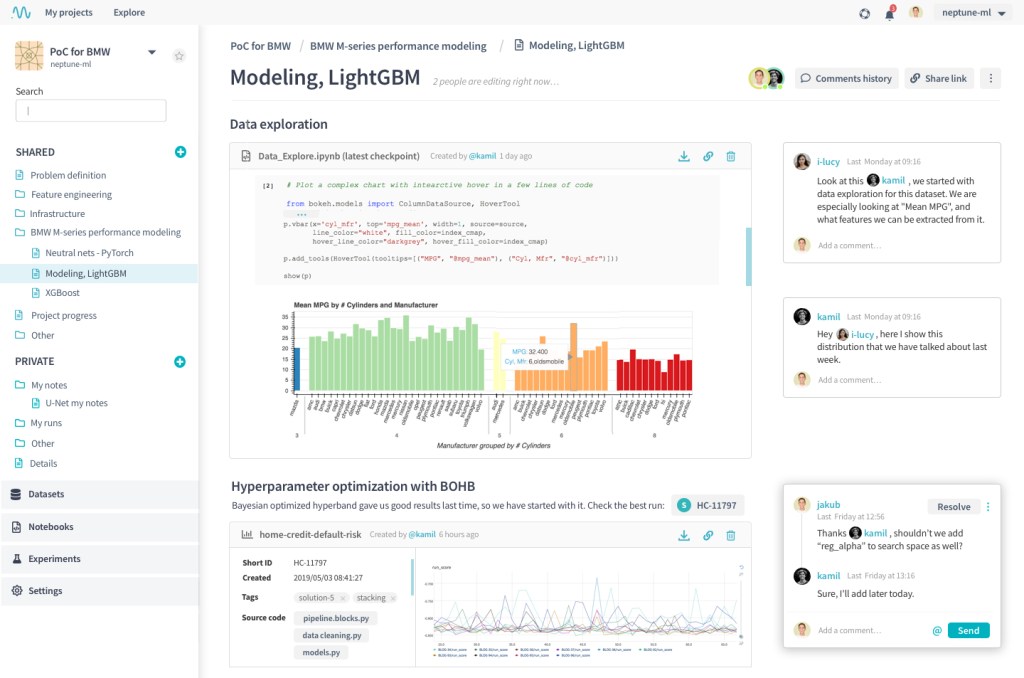
Task: Delete the home-credit-default-risk block
Action: click(x=731, y=536)
